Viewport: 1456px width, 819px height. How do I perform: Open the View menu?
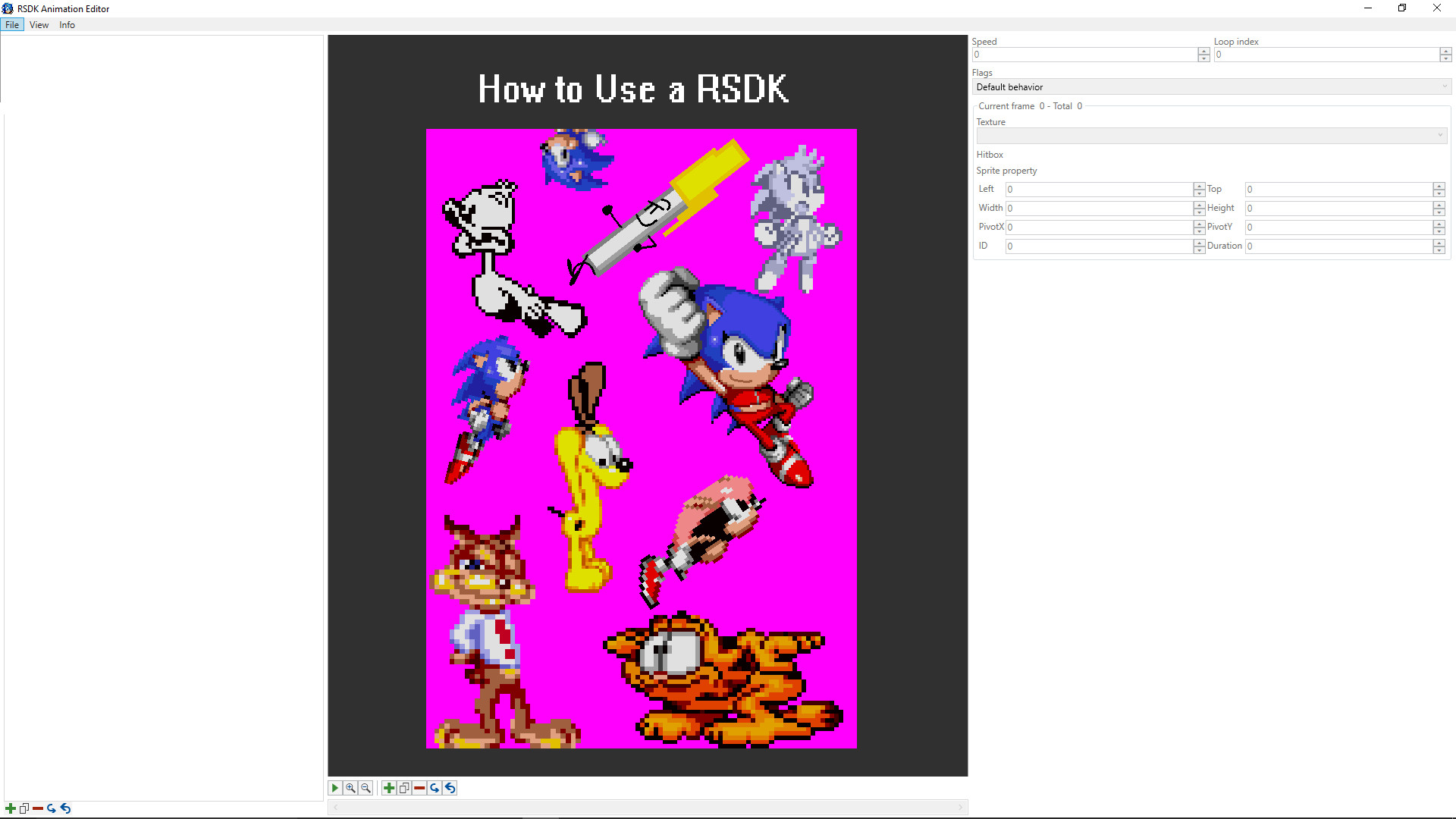39,24
